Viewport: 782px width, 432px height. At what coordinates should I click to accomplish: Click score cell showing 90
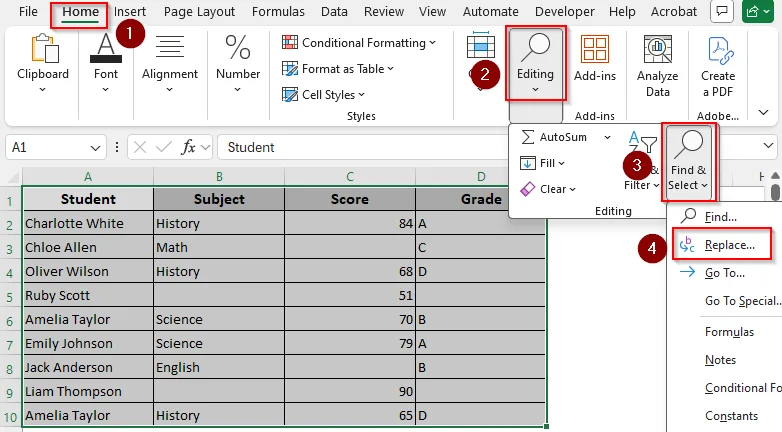pos(350,392)
